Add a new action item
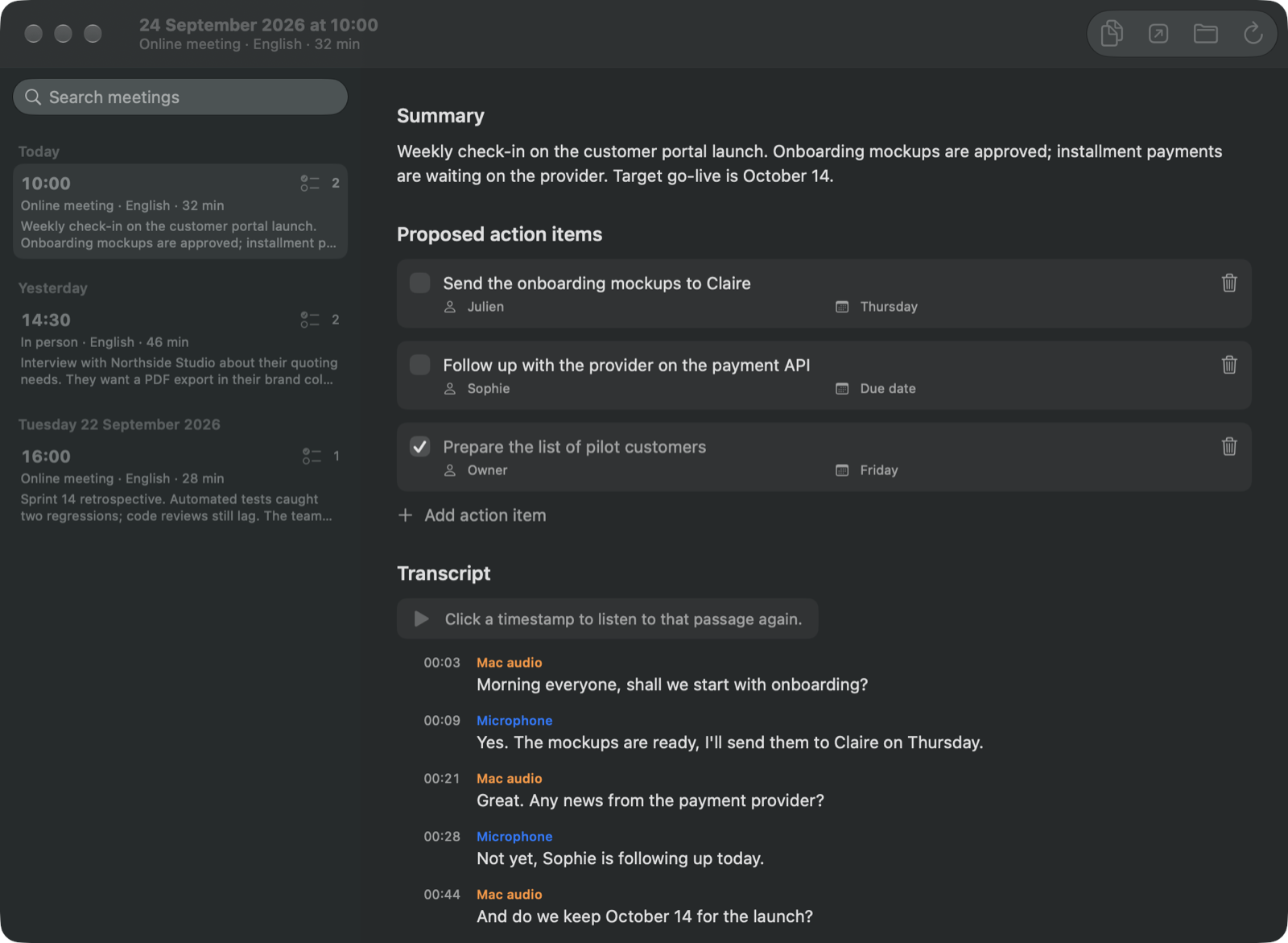The image size is (1288, 943). [473, 515]
